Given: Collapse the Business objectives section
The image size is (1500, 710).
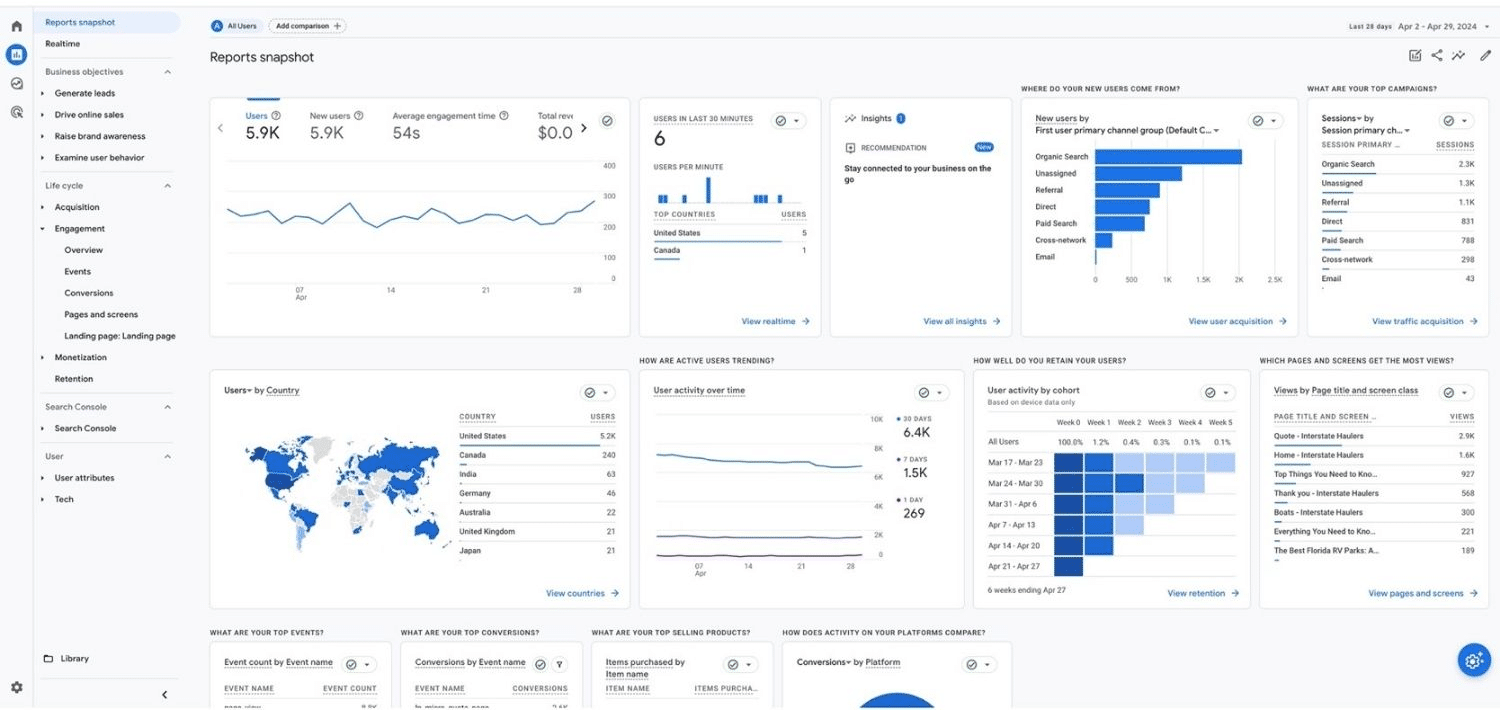Looking at the screenshot, I should [x=167, y=72].
